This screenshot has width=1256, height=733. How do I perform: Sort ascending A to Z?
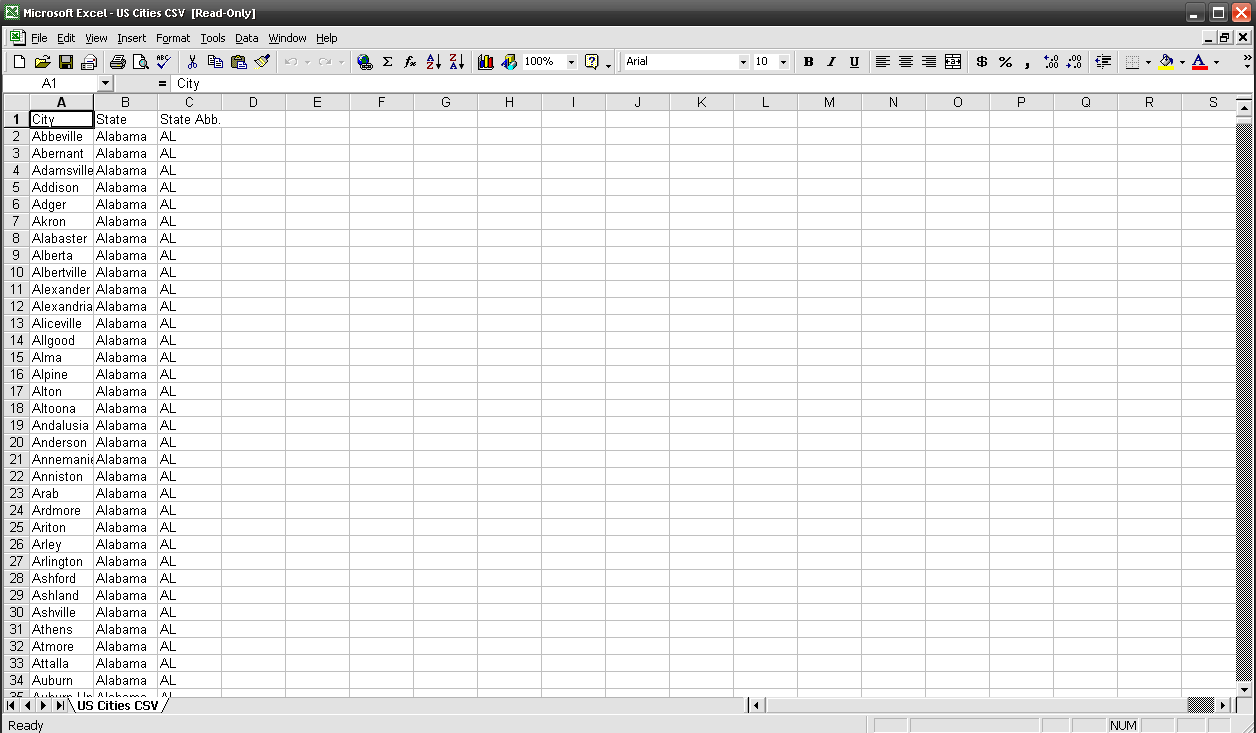(434, 62)
